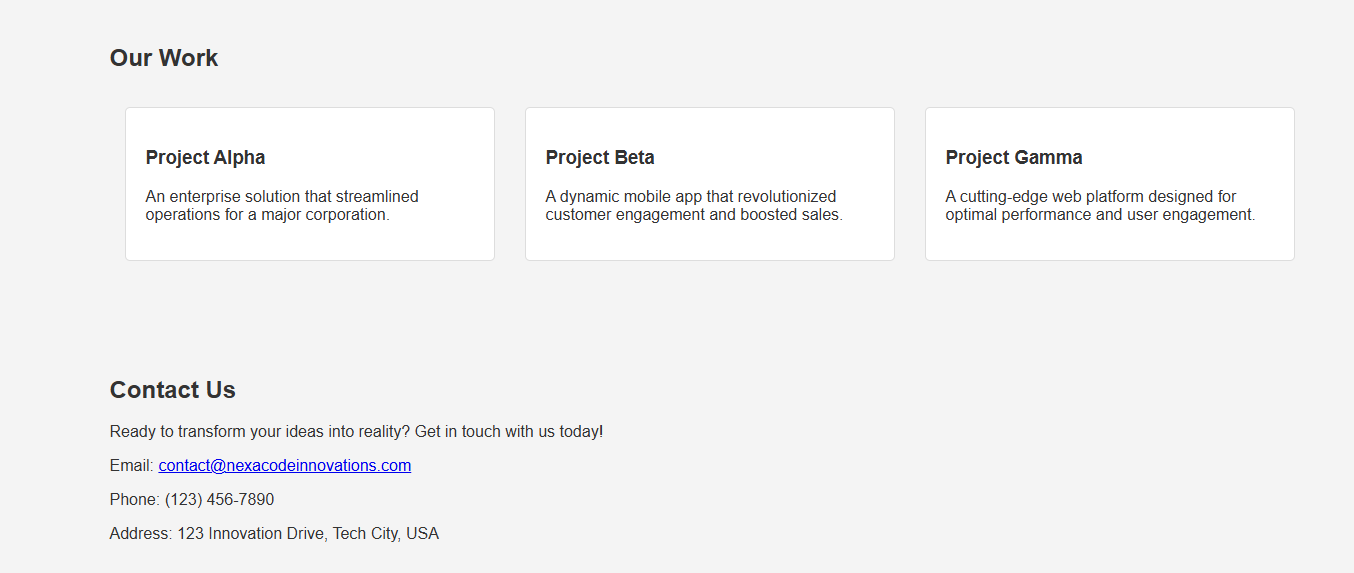Click the Project Gamma card title

1013,158
